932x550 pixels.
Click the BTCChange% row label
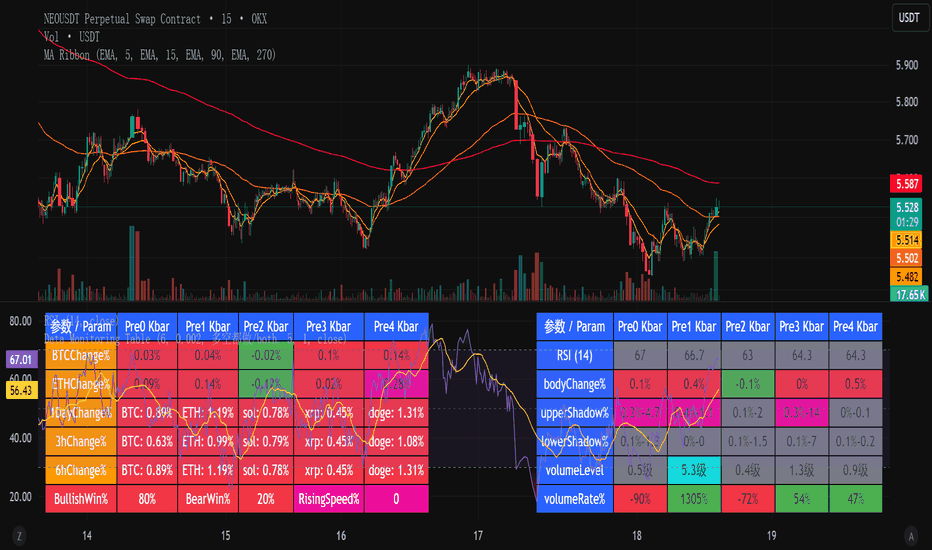tap(81, 356)
